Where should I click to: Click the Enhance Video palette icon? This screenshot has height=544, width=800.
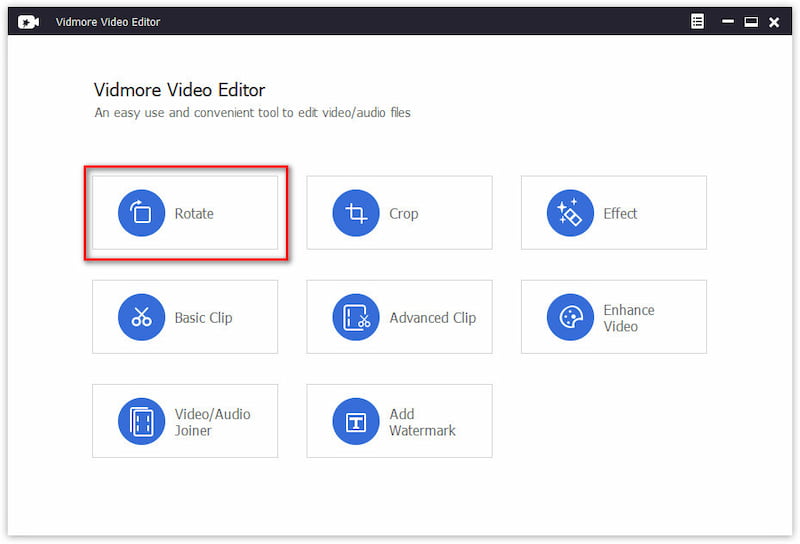tap(570, 317)
